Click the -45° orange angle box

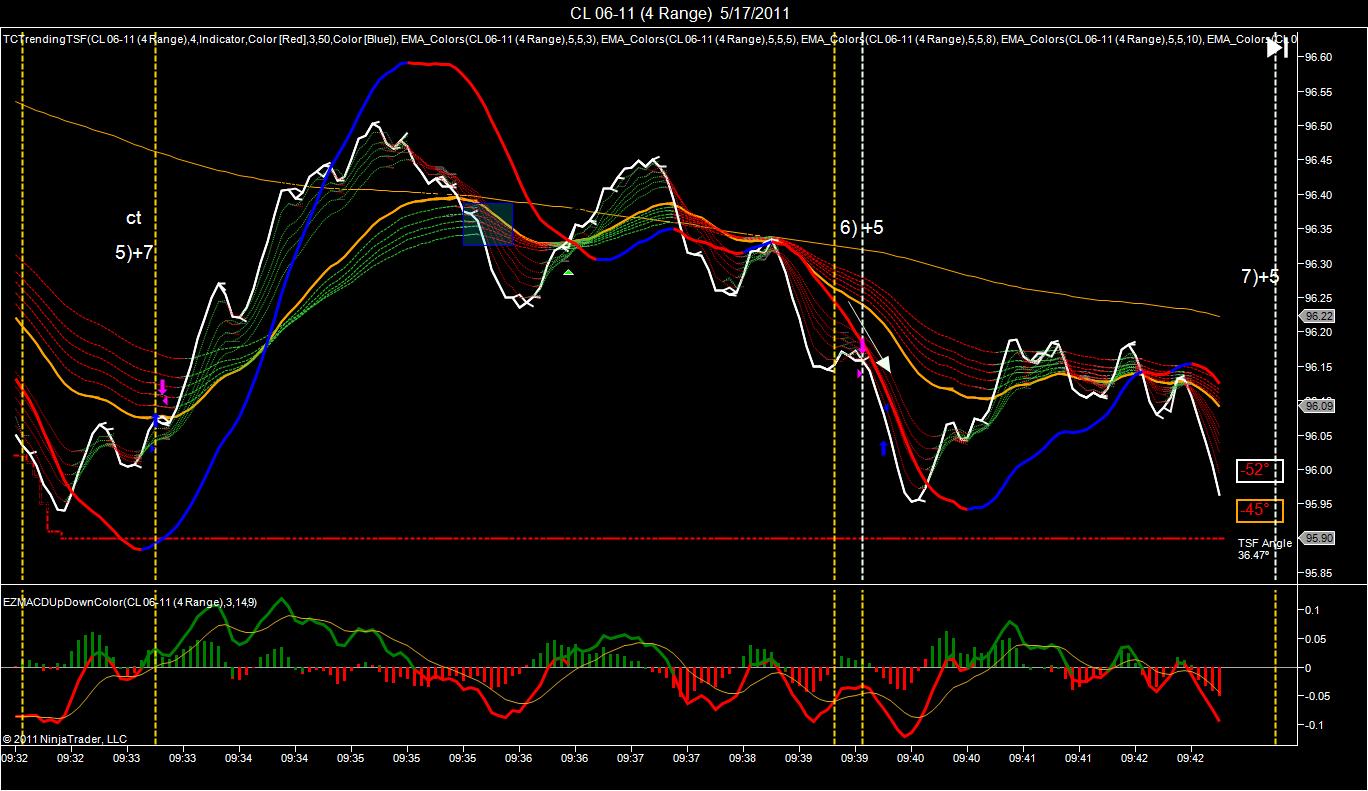point(1259,510)
